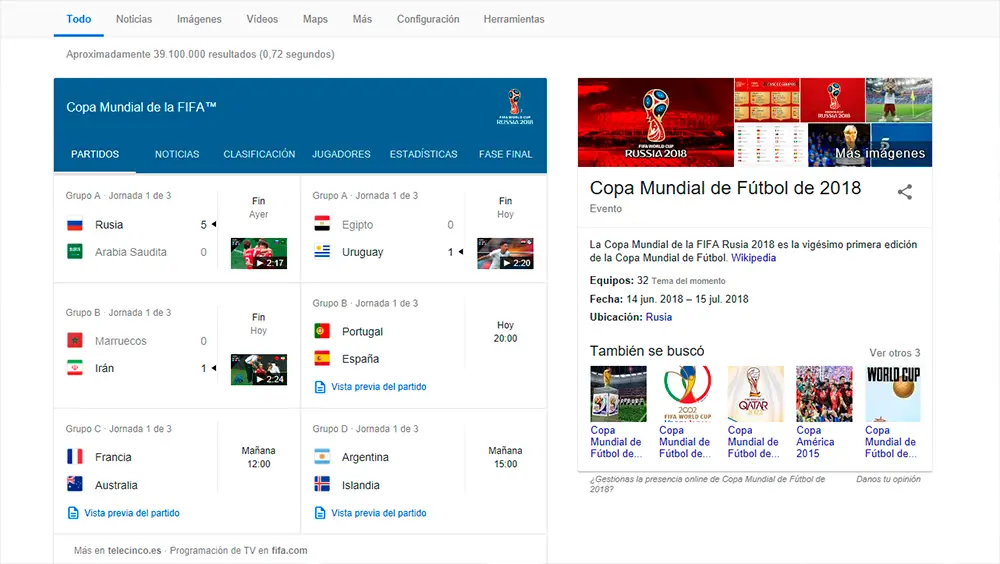Open the large Russia 2018 trophy image
Image resolution: width=1000 pixels, height=564 pixels.
656,122
